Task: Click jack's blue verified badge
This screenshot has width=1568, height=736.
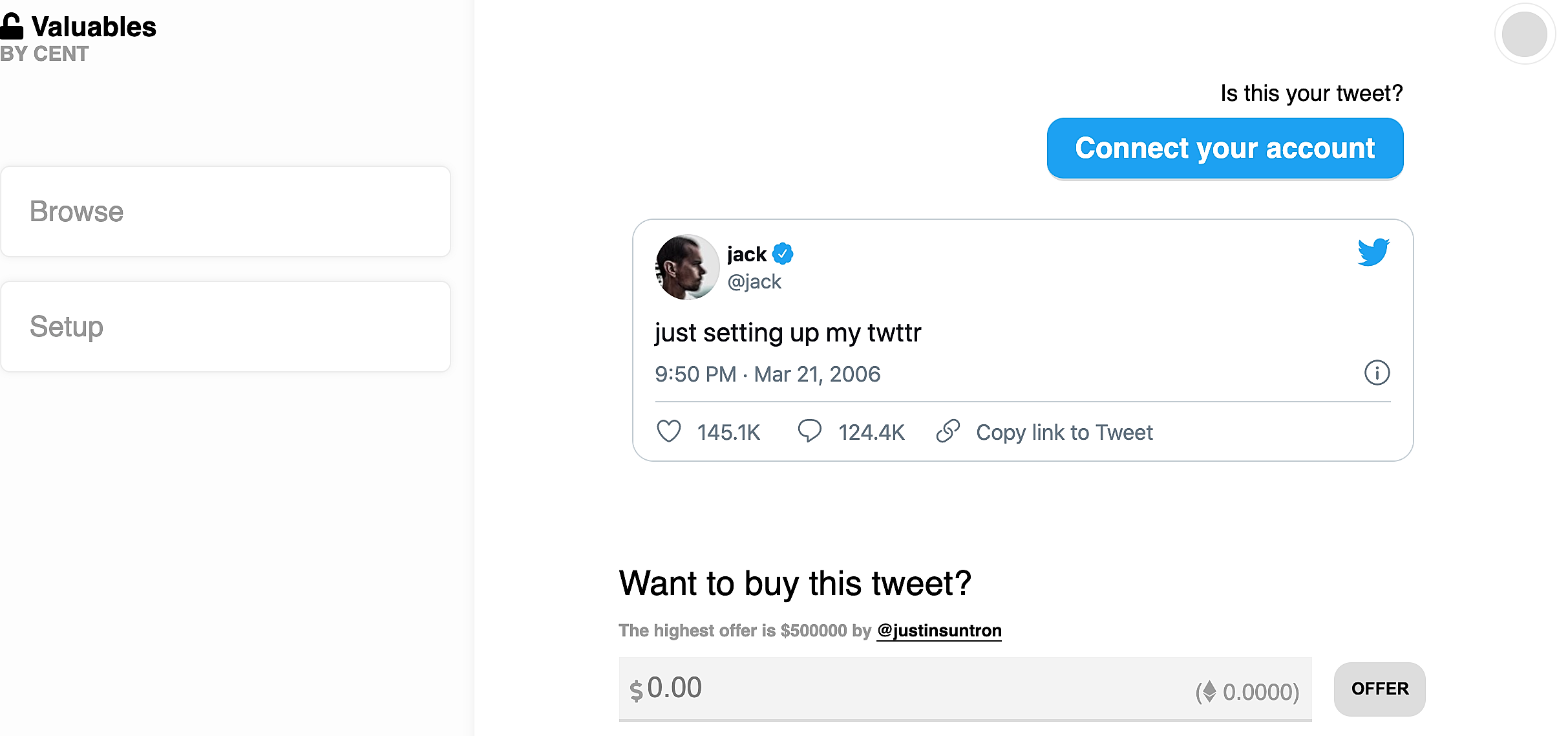Action: (783, 254)
